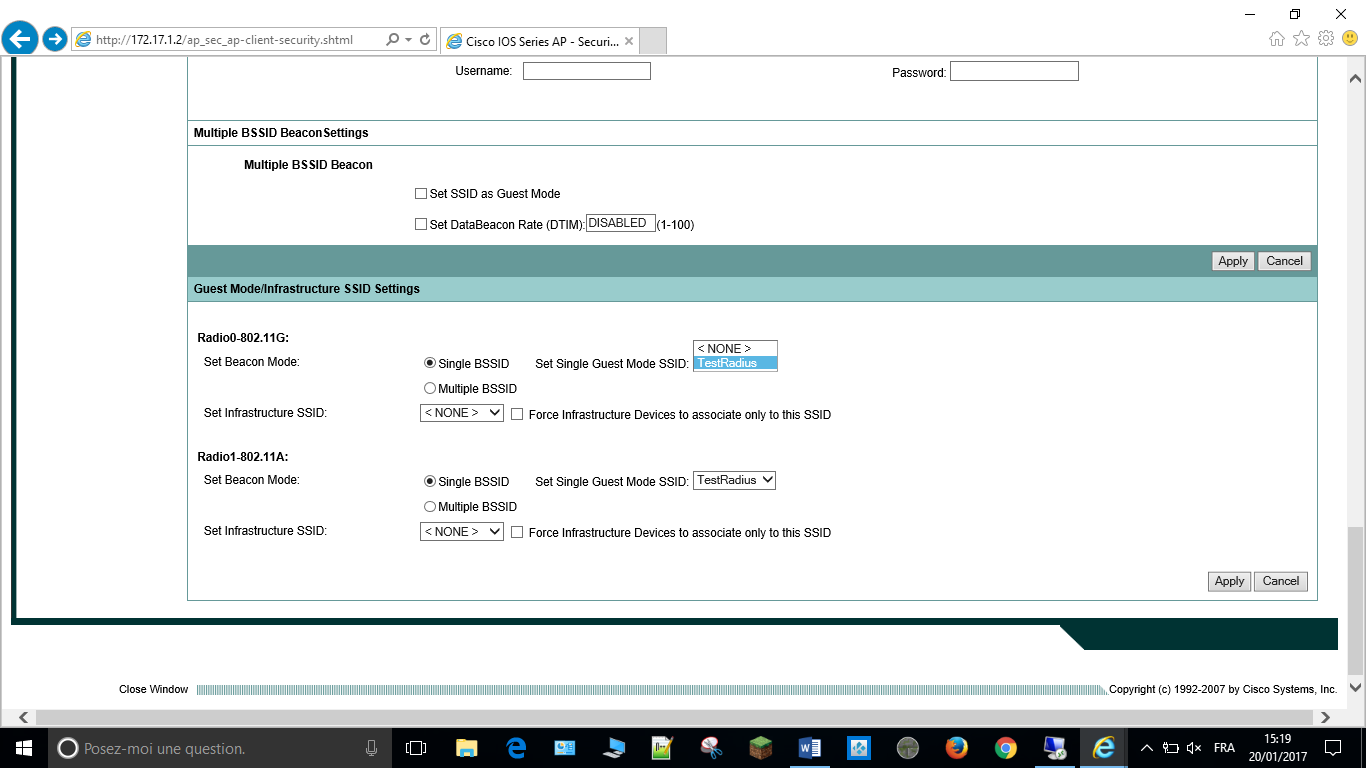Screen dimensions: 1366x768
Task: Check the Set DataBeacon Rate (DTIM) box
Action: click(x=421, y=225)
